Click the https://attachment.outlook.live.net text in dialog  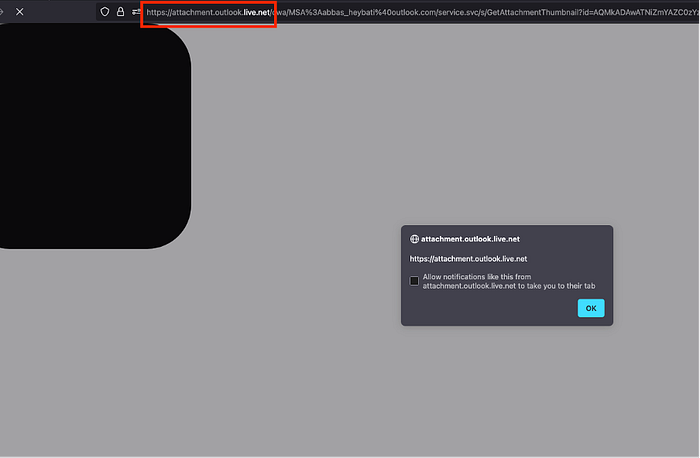point(468,259)
